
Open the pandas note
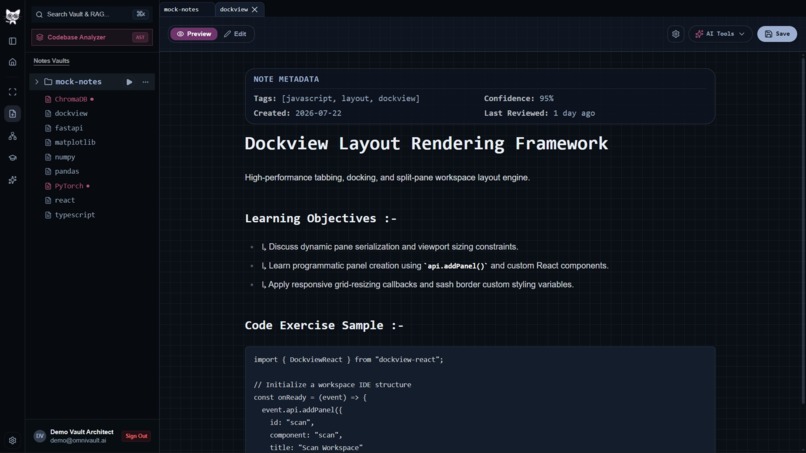(67, 172)
